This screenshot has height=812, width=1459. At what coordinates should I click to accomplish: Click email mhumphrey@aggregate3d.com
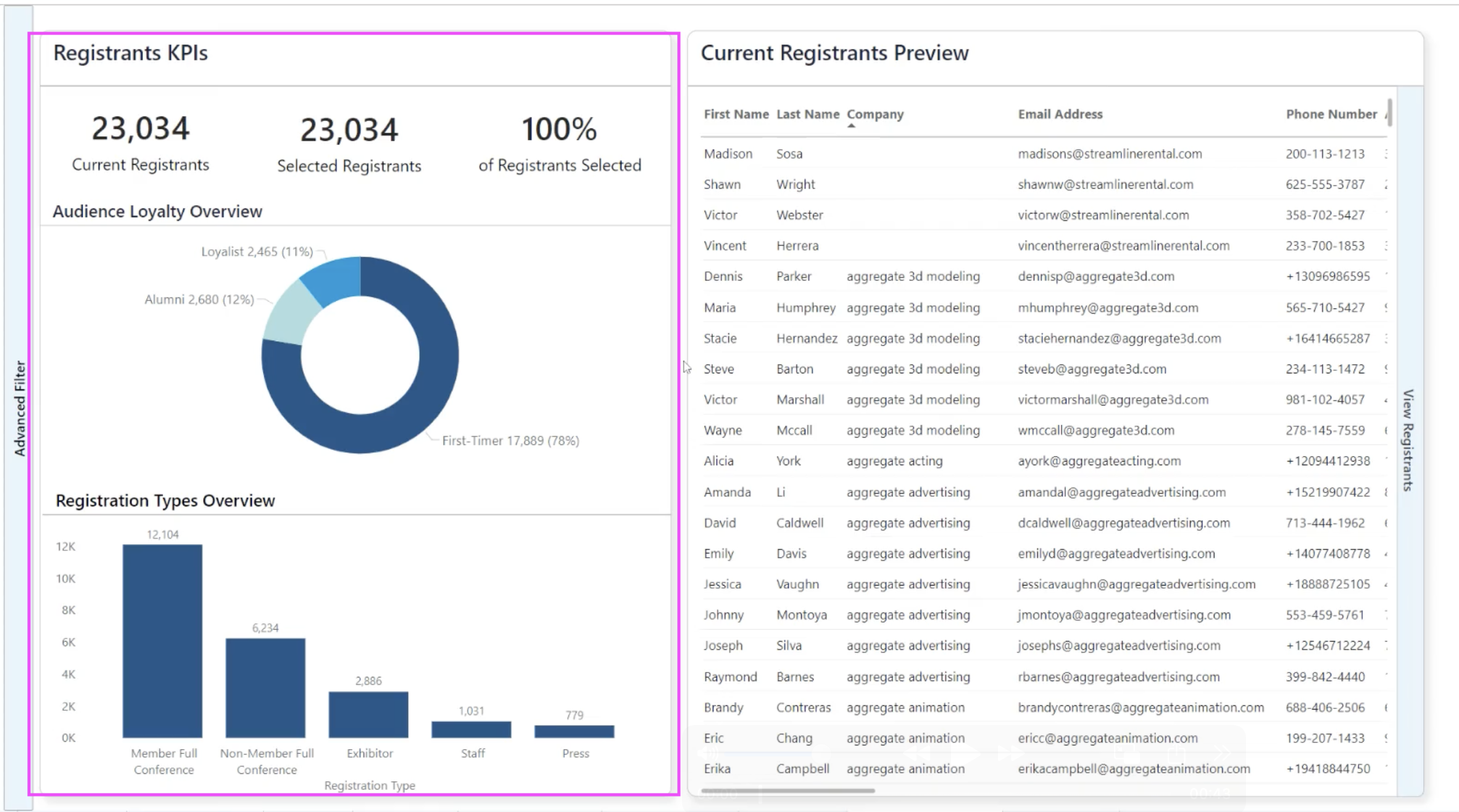(x=1108, y=307)
